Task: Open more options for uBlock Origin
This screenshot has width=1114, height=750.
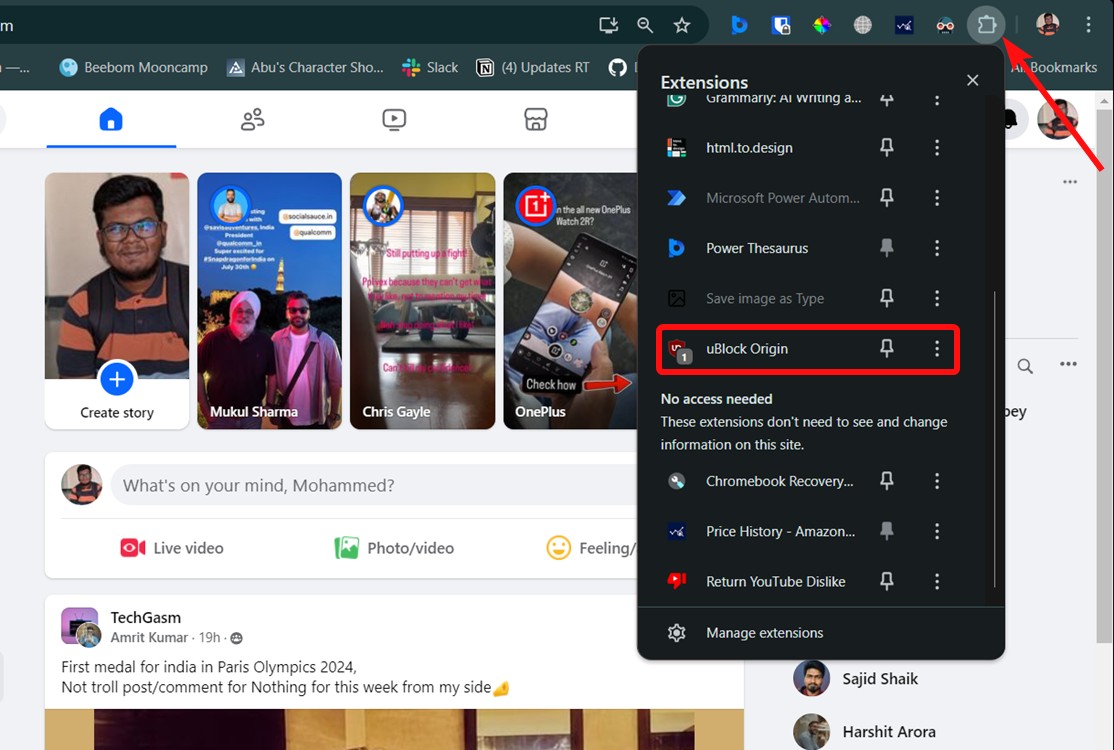Action: (x=937, y=348)
